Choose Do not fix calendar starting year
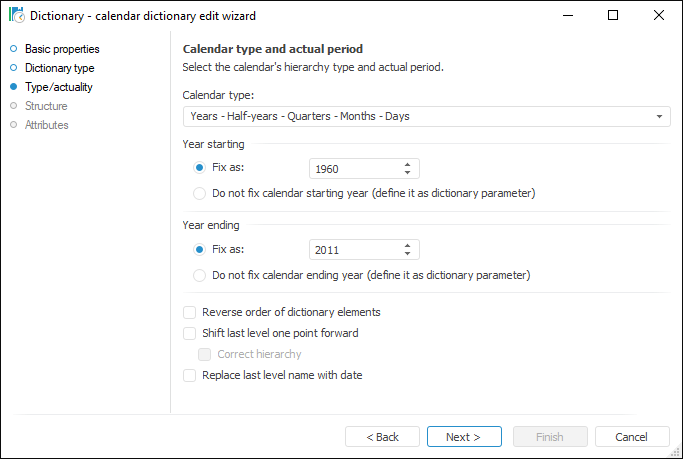The image size is (683, 459). (x=200, y=193)
